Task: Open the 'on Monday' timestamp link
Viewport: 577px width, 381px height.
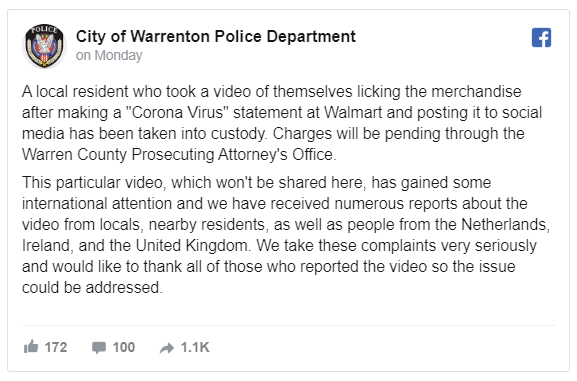Action: [109, 55]
